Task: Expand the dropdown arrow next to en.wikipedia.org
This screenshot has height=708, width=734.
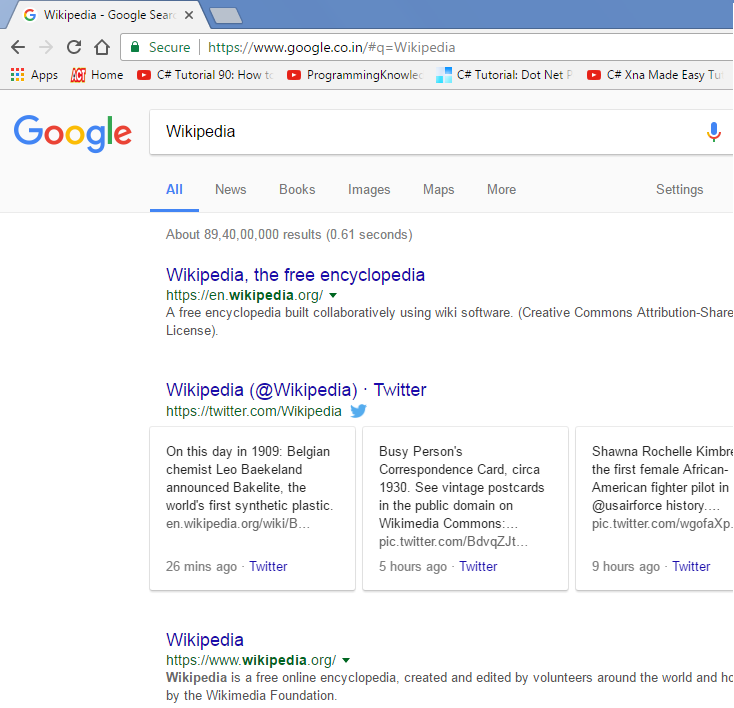Action: pos(333,295)
